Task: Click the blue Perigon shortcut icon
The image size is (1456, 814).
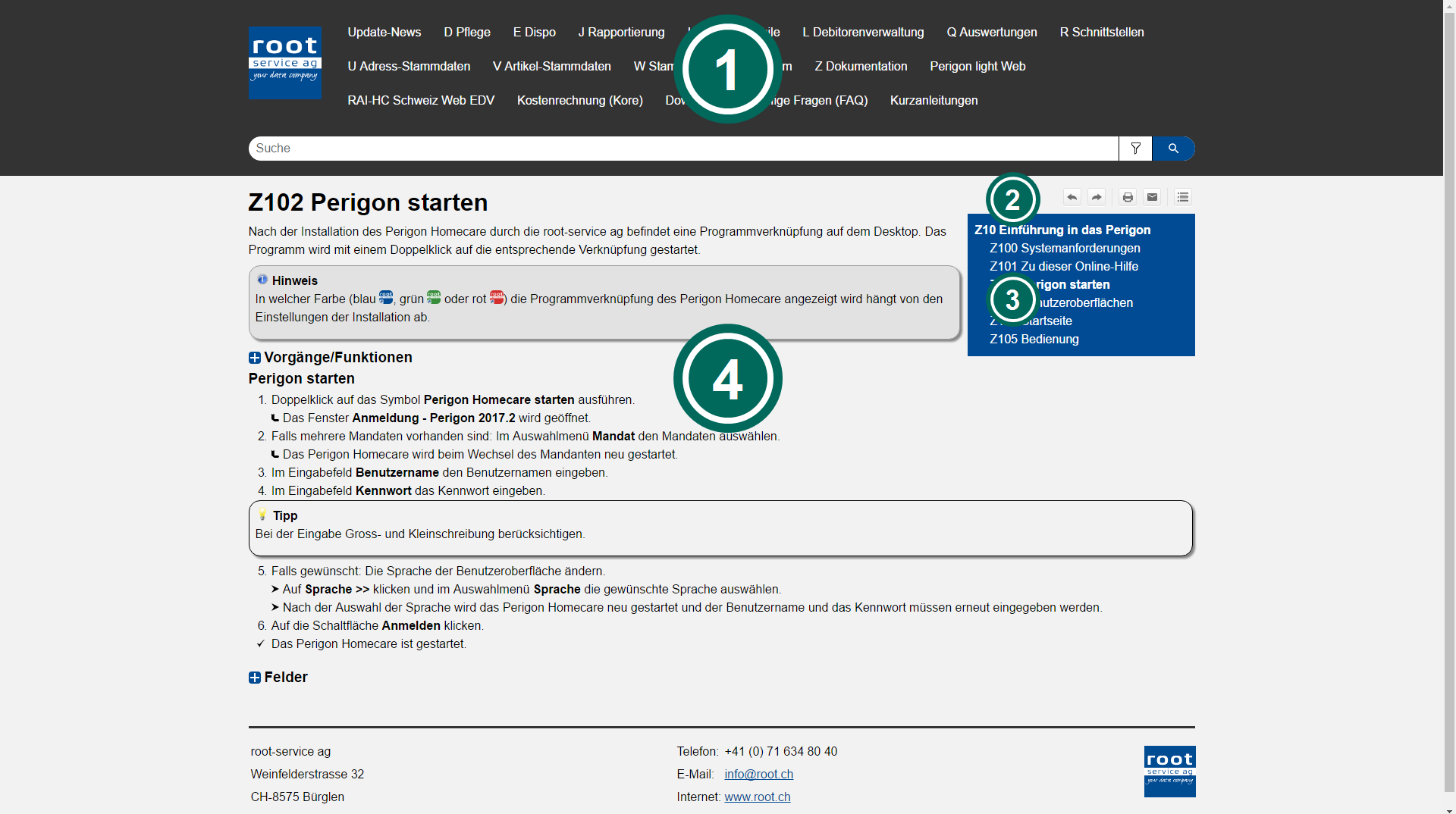Action: coord(386,297)
